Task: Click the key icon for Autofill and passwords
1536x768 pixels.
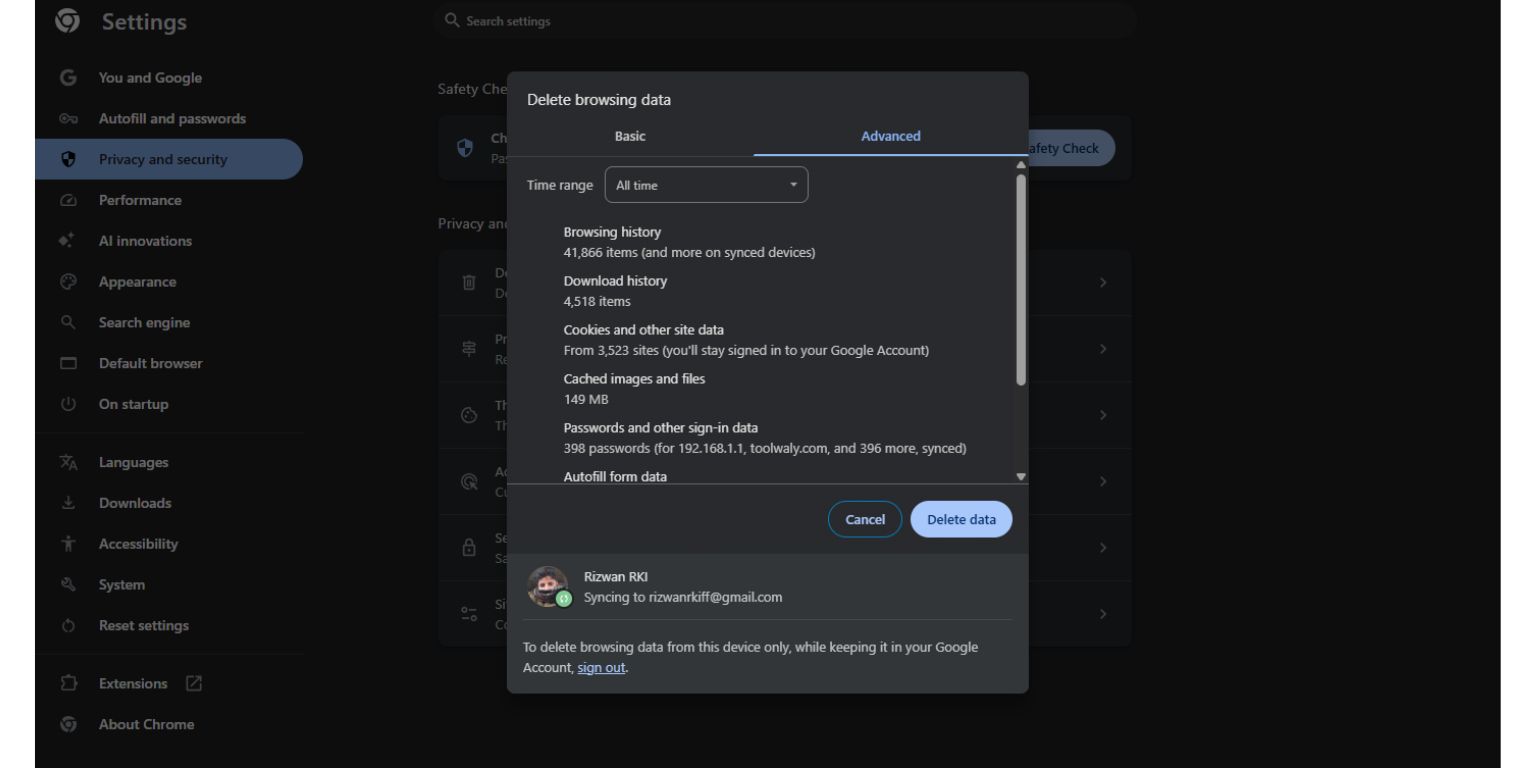Action: [68, 119]
